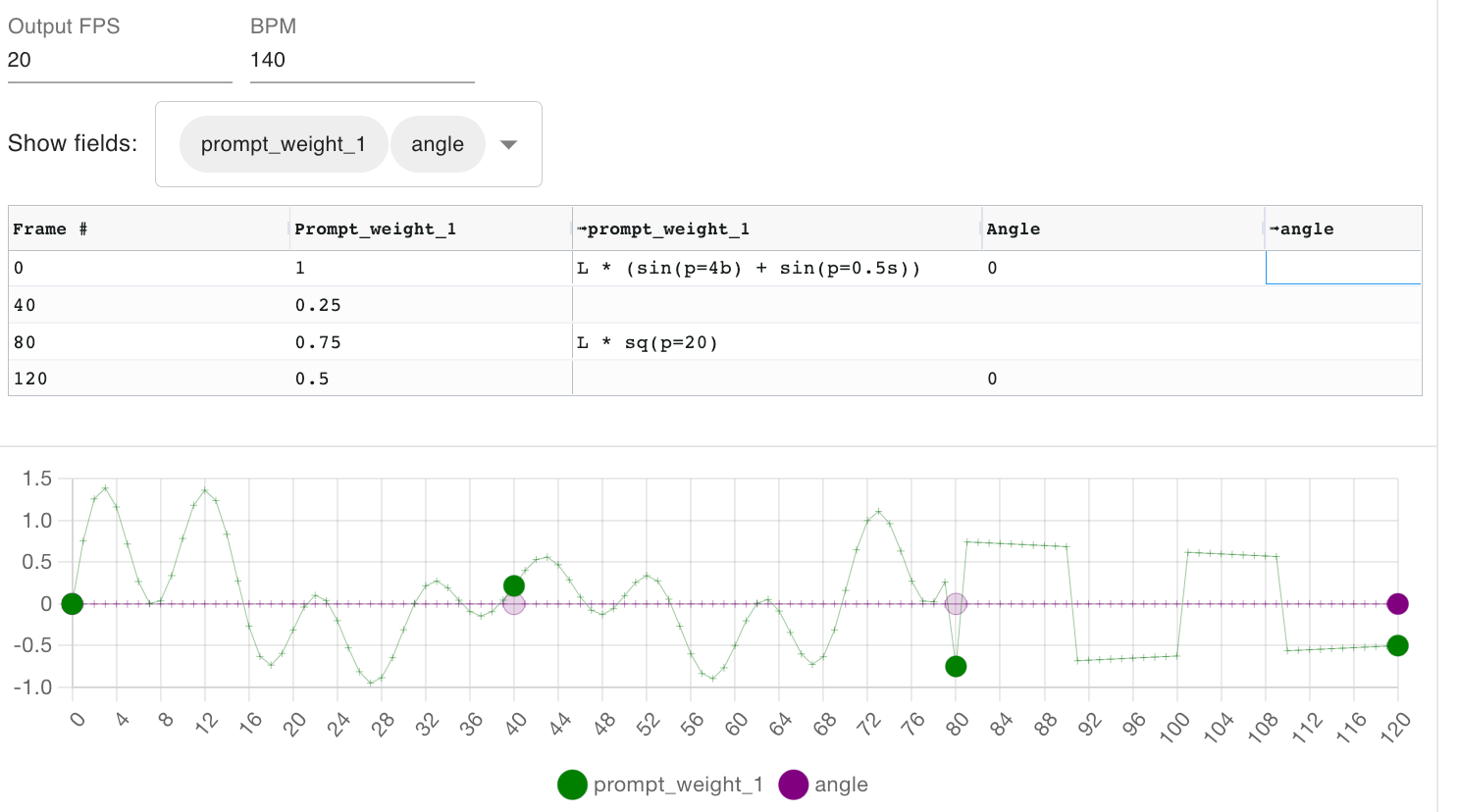
Task: Select frame cell 120
Action: [149, 379]
